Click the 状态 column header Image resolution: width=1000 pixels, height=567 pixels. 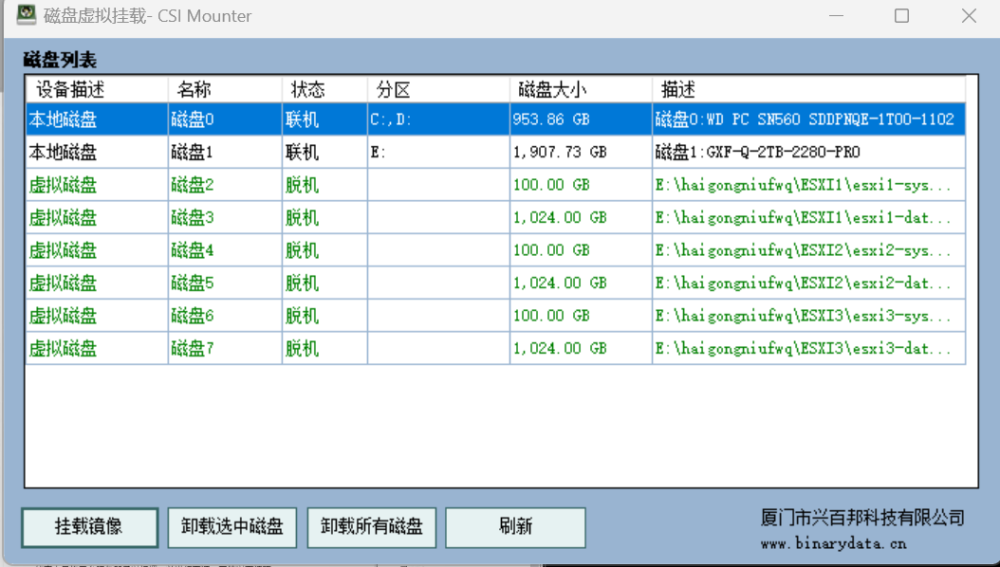tap(324, 90)
